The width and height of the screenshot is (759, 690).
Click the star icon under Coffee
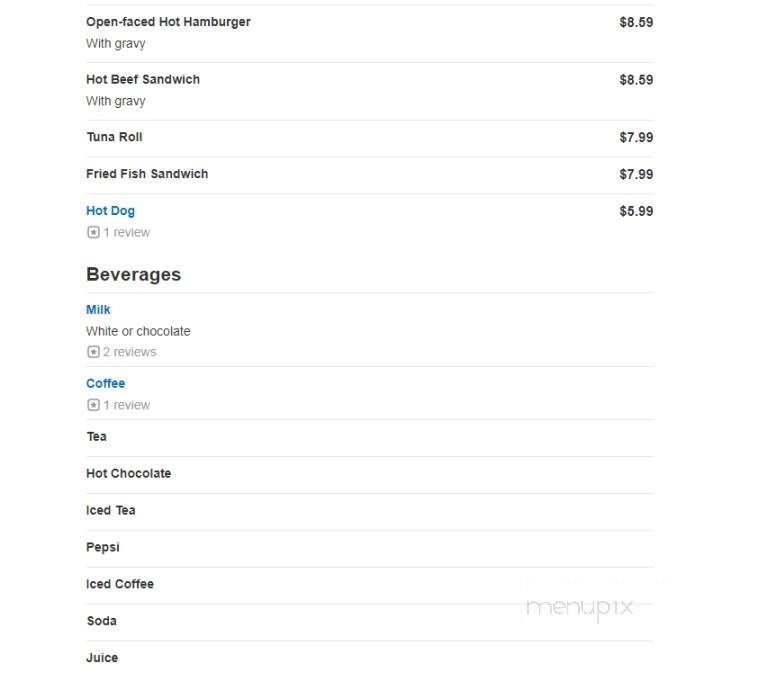[x=93, y=405]
